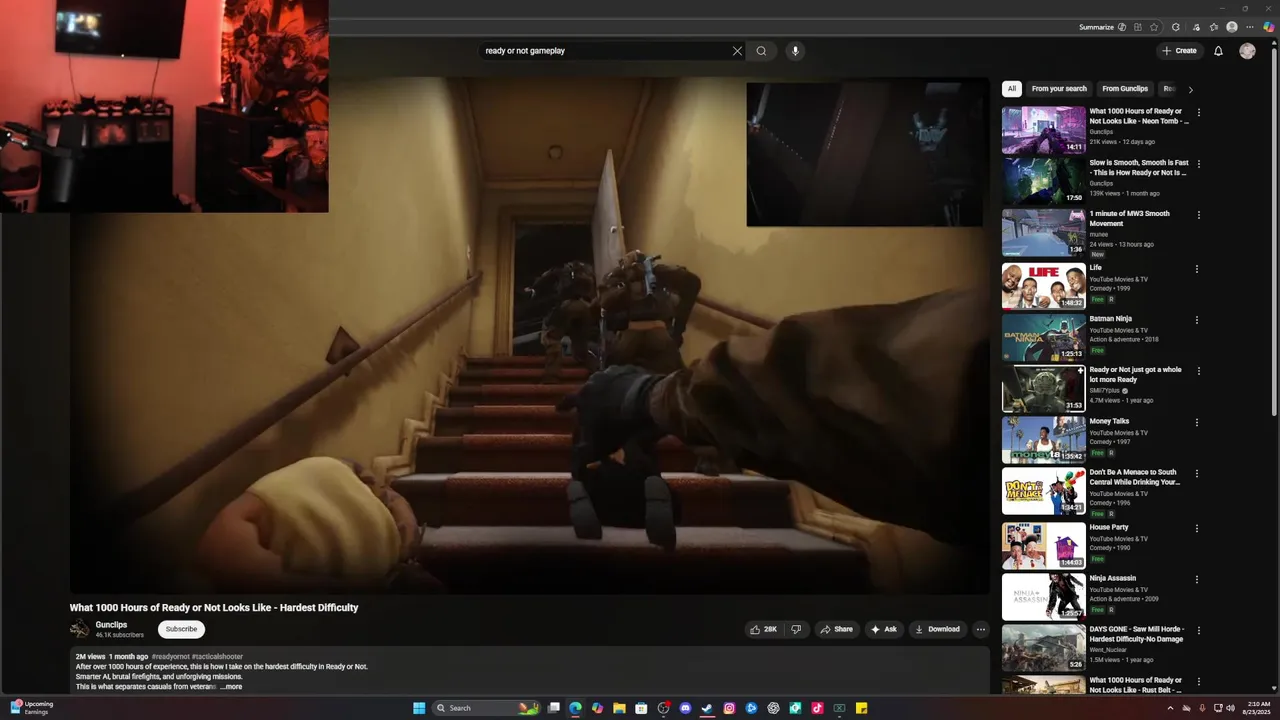1280x720 pixels.
Task: Open Microsoft Edge from the taskbar
Action: [x=575, y=708]
